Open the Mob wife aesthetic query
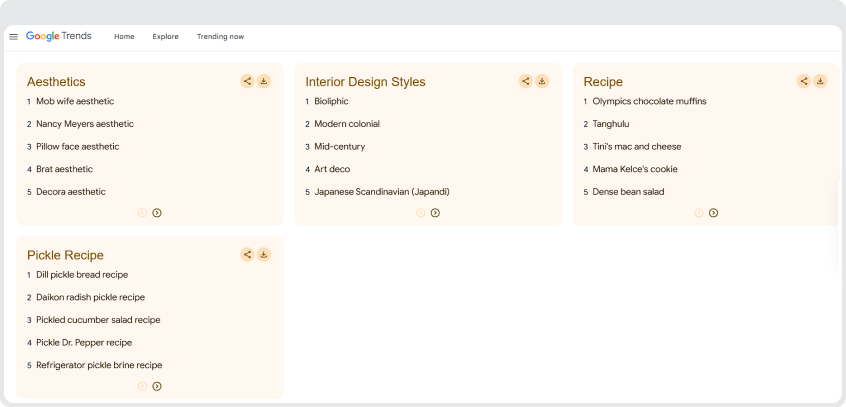The width and height of the screenshot is (846, 407). click(x=75, y=101)
